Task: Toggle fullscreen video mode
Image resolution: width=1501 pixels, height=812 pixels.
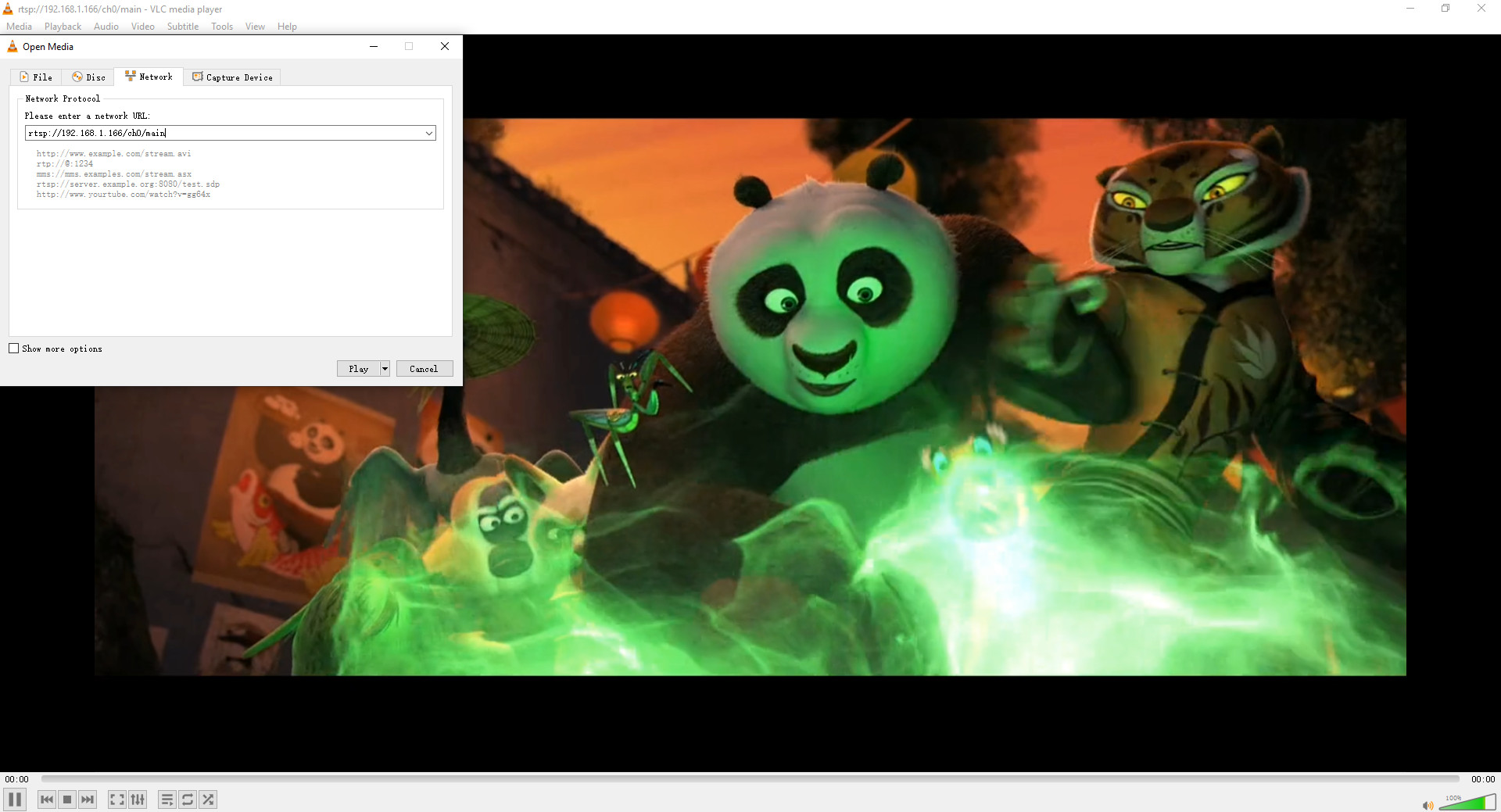Action: (116, 799)
